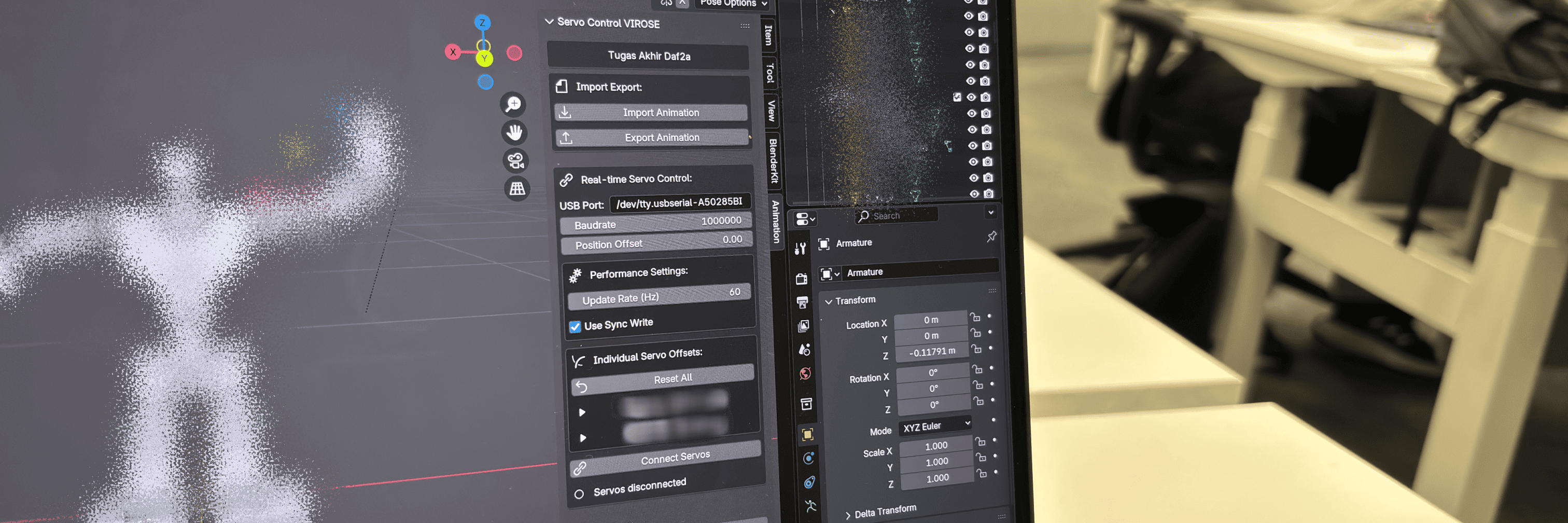Screen dimensions: 1568x523
Task: Switch to the BlenderKit sidebar tab
Action: coord(773,161)
